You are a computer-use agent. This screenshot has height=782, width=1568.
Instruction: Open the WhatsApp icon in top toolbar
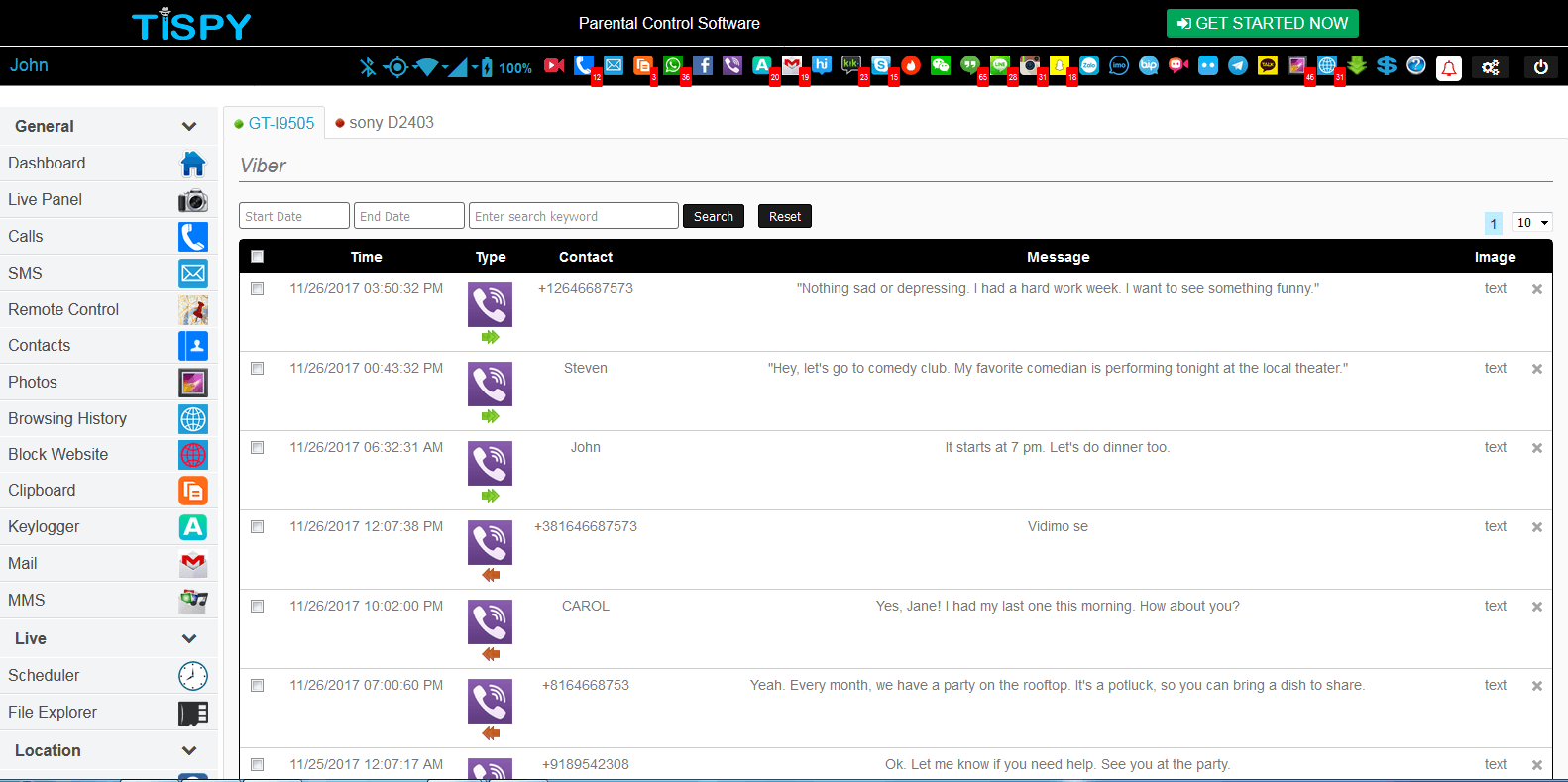(x=673, y=65)
